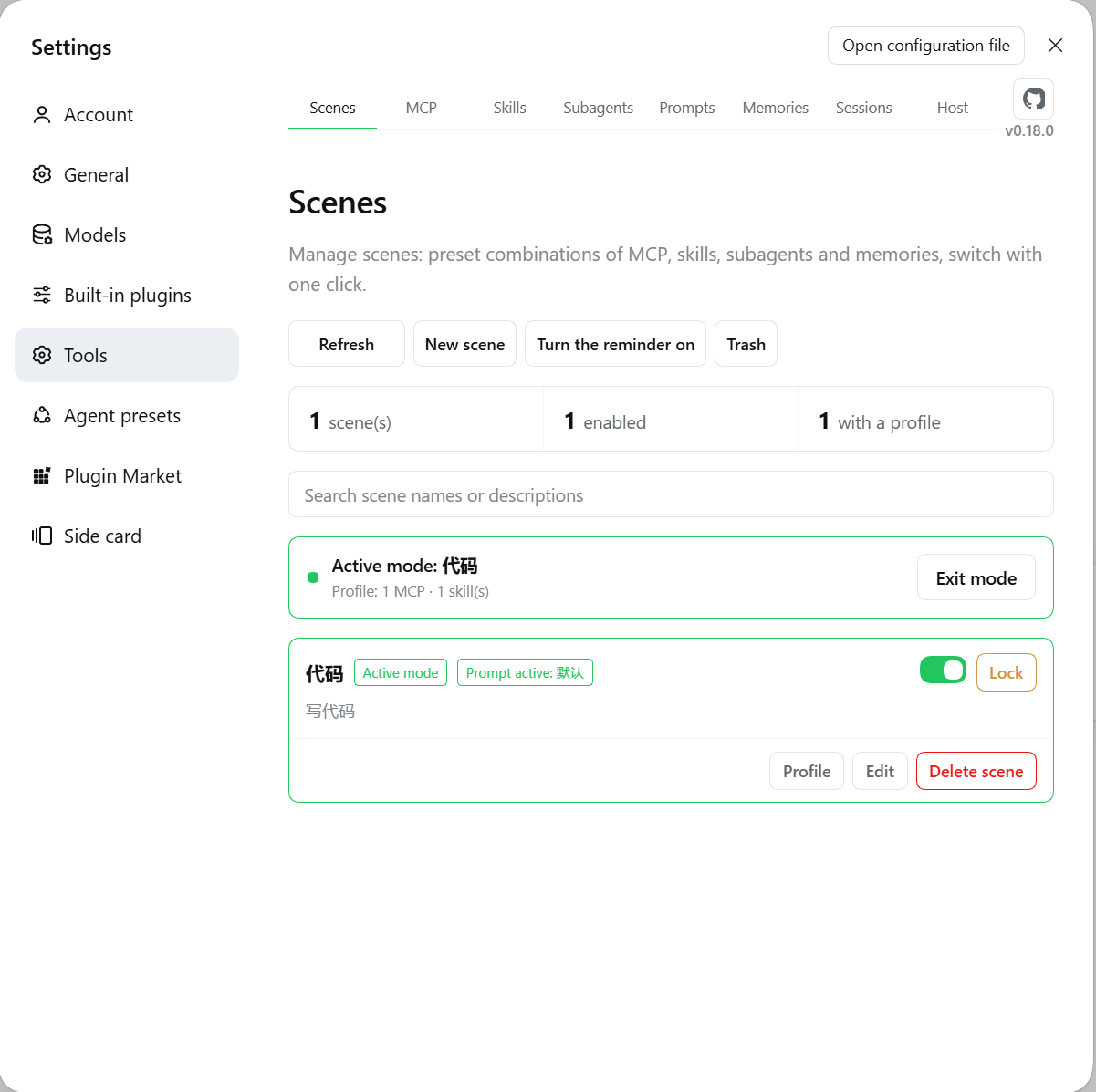Refresh the scenes list
The height and width of the screenshot is (1092, 1096).
point(347,344)
